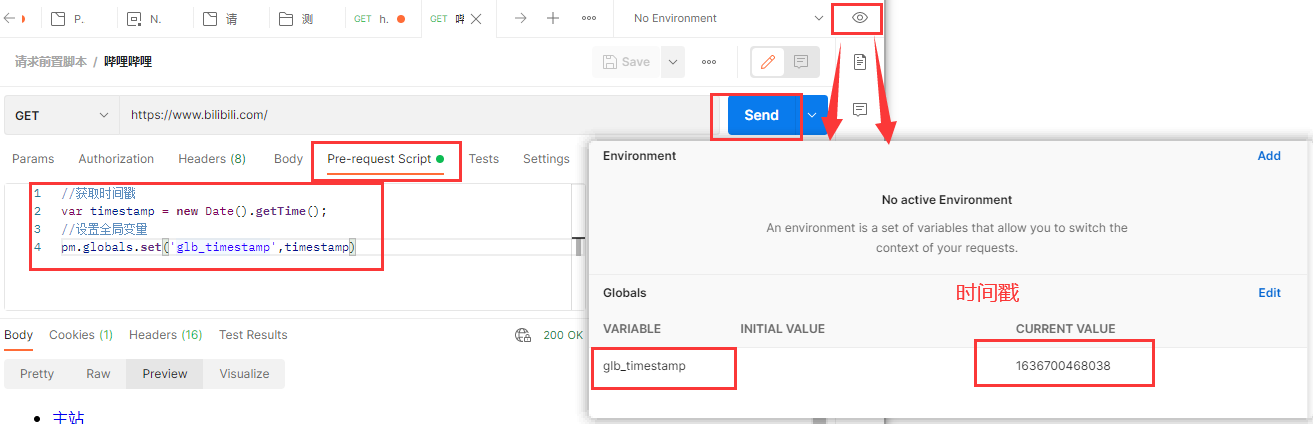Click the blue Send button
Viewport: 1313px width, 424px height.
click(761, 115)
